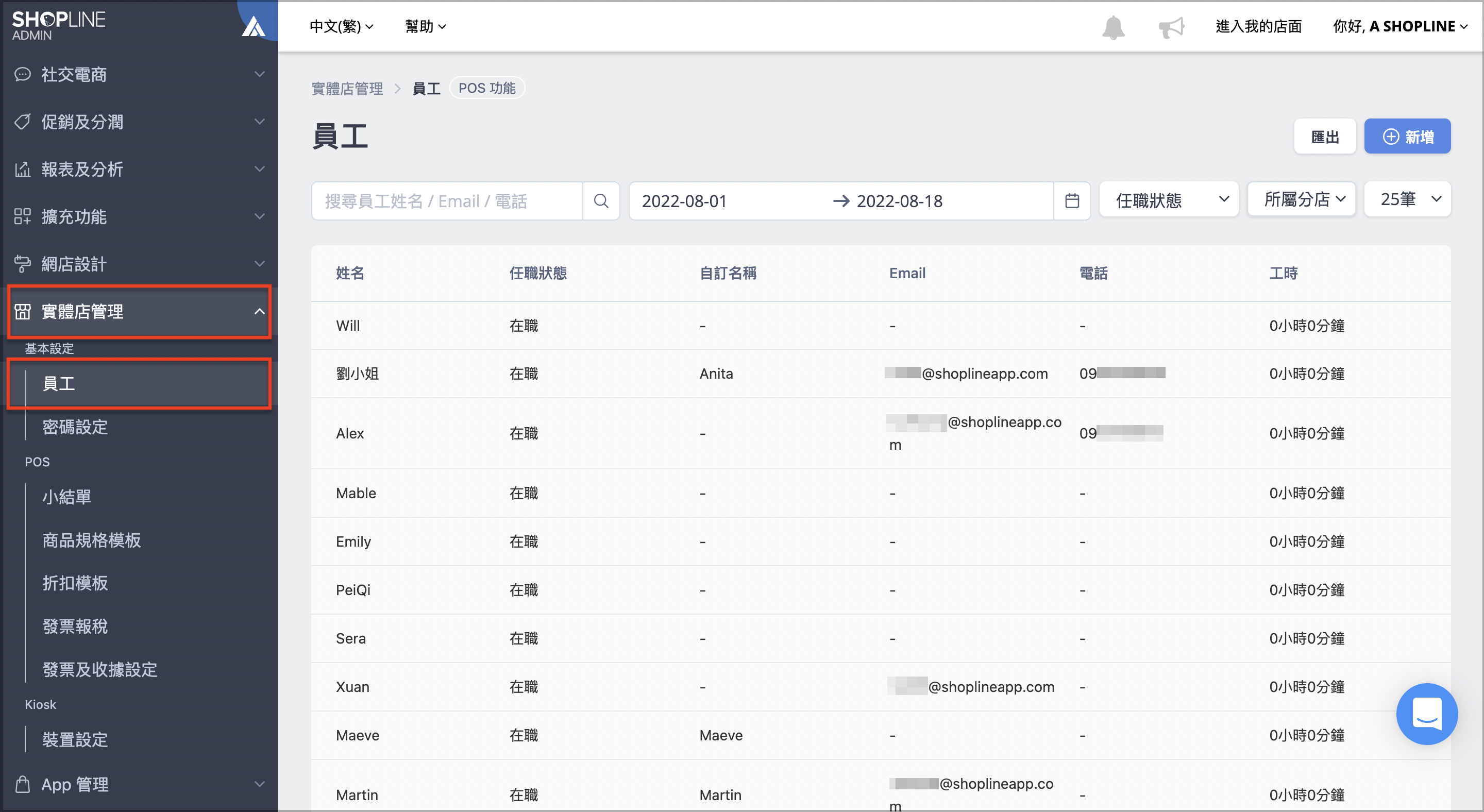Select the 劉小姐 employee row
1484x812 pixels.
[x=880, y=374]
